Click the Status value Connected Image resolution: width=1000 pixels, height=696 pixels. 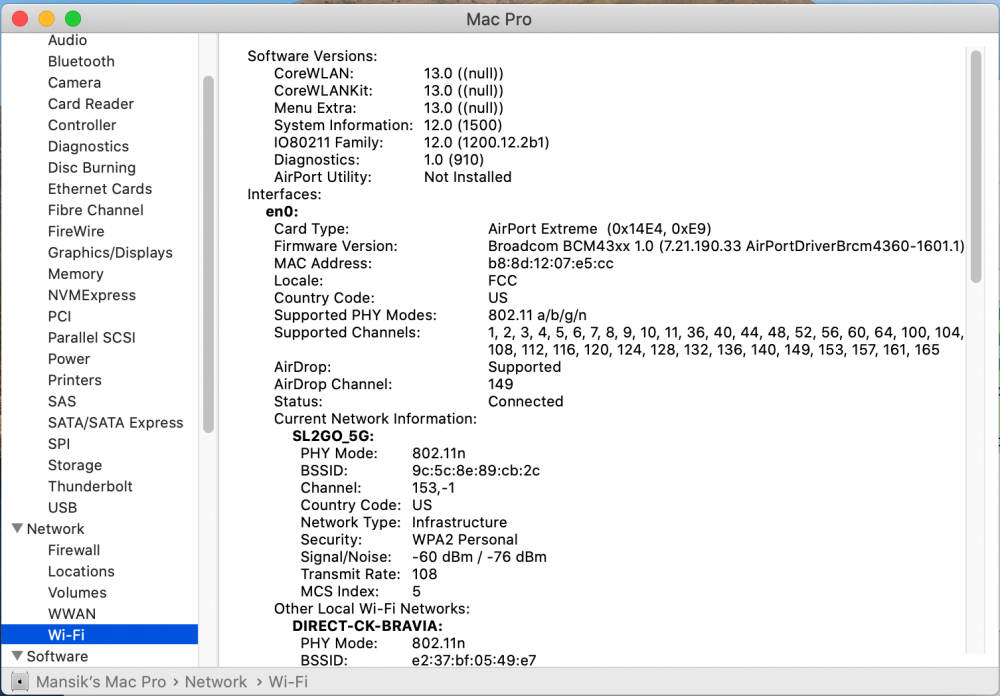tap(526, 402)
